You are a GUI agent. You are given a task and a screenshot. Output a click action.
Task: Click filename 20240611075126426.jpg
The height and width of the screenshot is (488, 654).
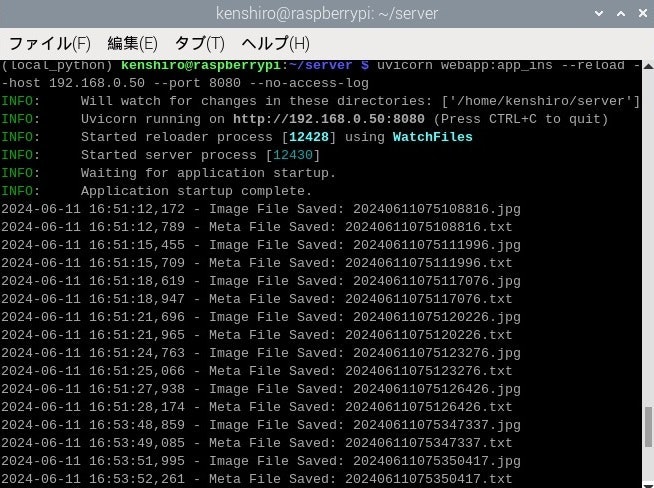coord(437,389)
